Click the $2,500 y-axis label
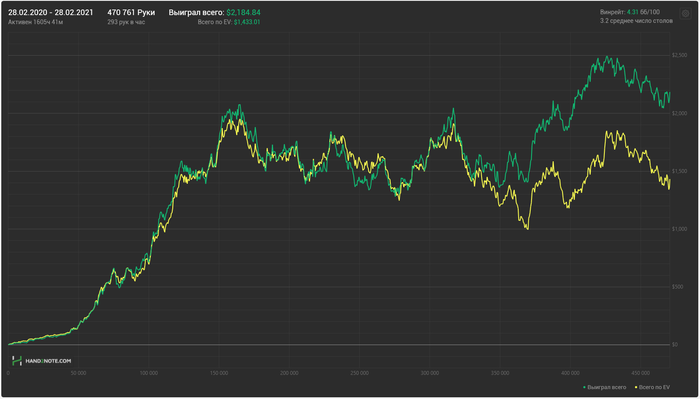This screenshot has height=399, width=700. (679, 55)
